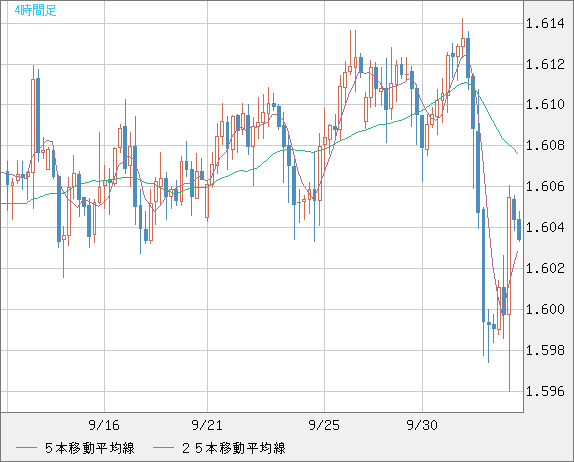This screenshot has height=462, width=574.
Task: Click the 1.614 price axis label
Action: click(x=545, y=24)
